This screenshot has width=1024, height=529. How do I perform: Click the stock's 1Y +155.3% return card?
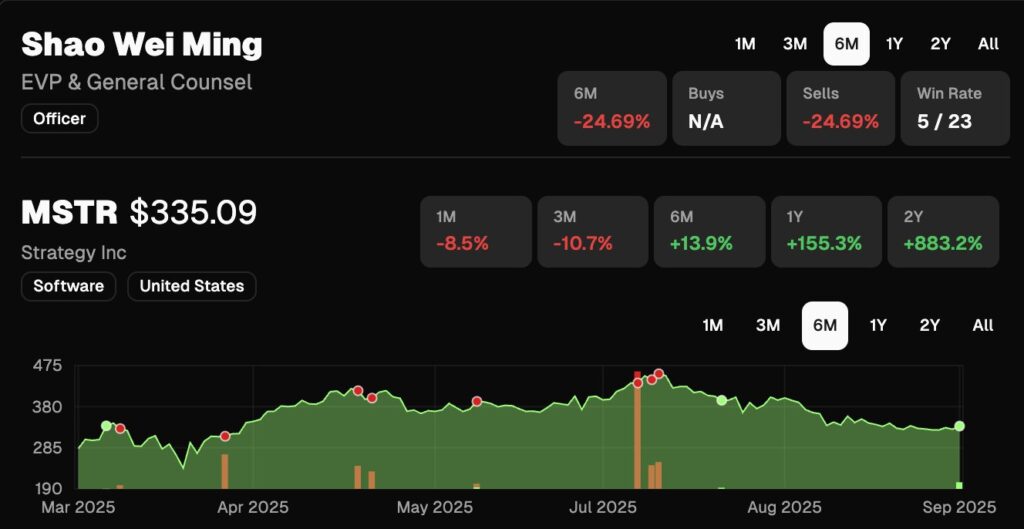(x=825, y=231)
